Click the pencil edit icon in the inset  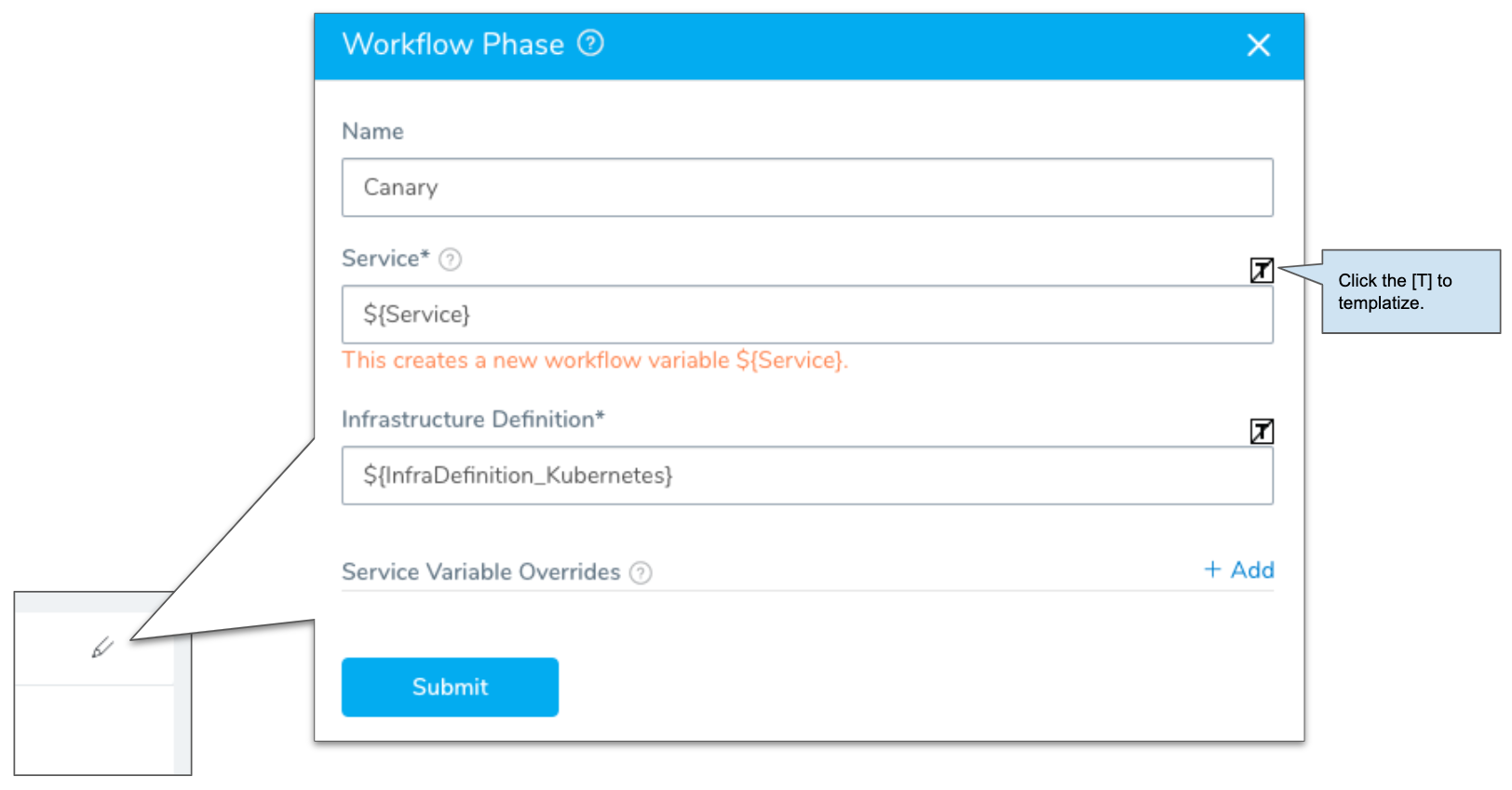102,647
